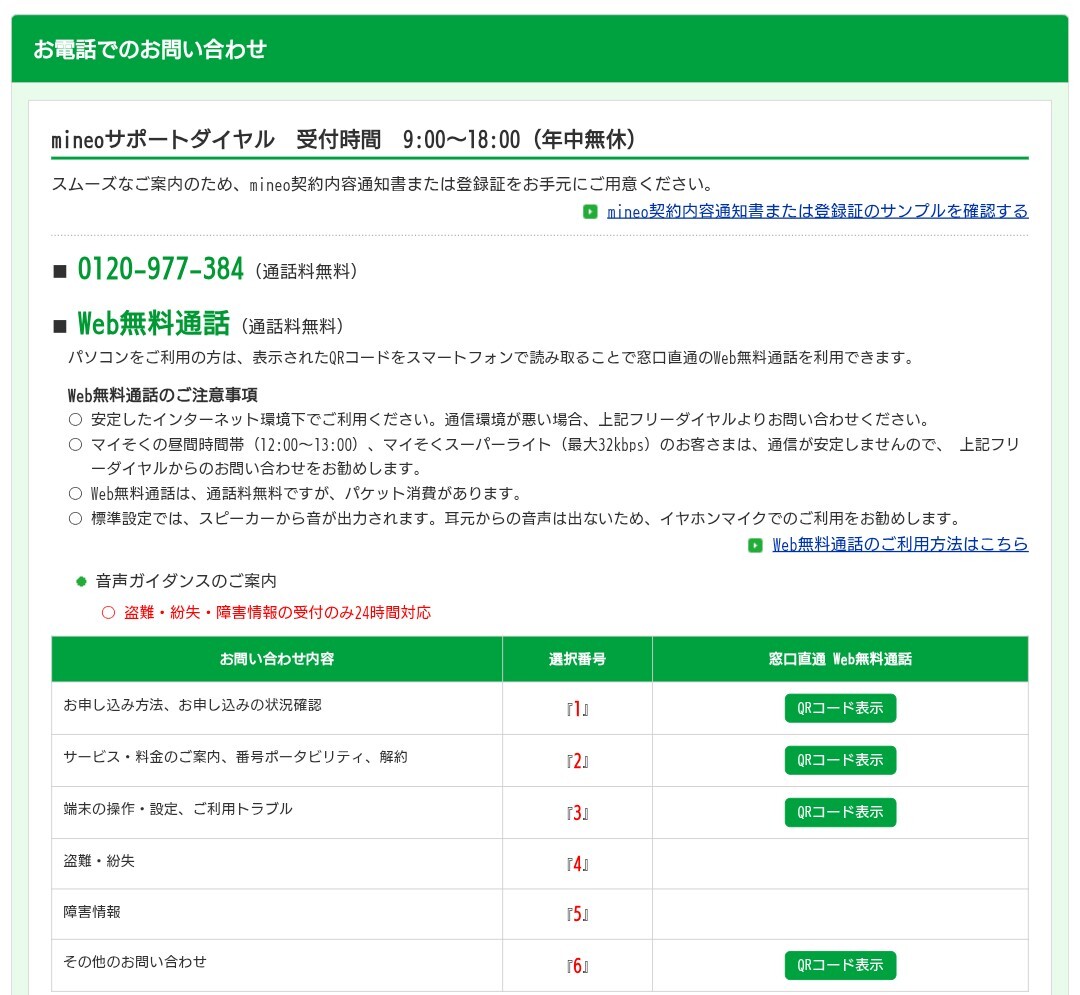Click (通話料無料) beside the Web無料通話 heading
The height and width of the screenshot is (995, 1080).
292,326
